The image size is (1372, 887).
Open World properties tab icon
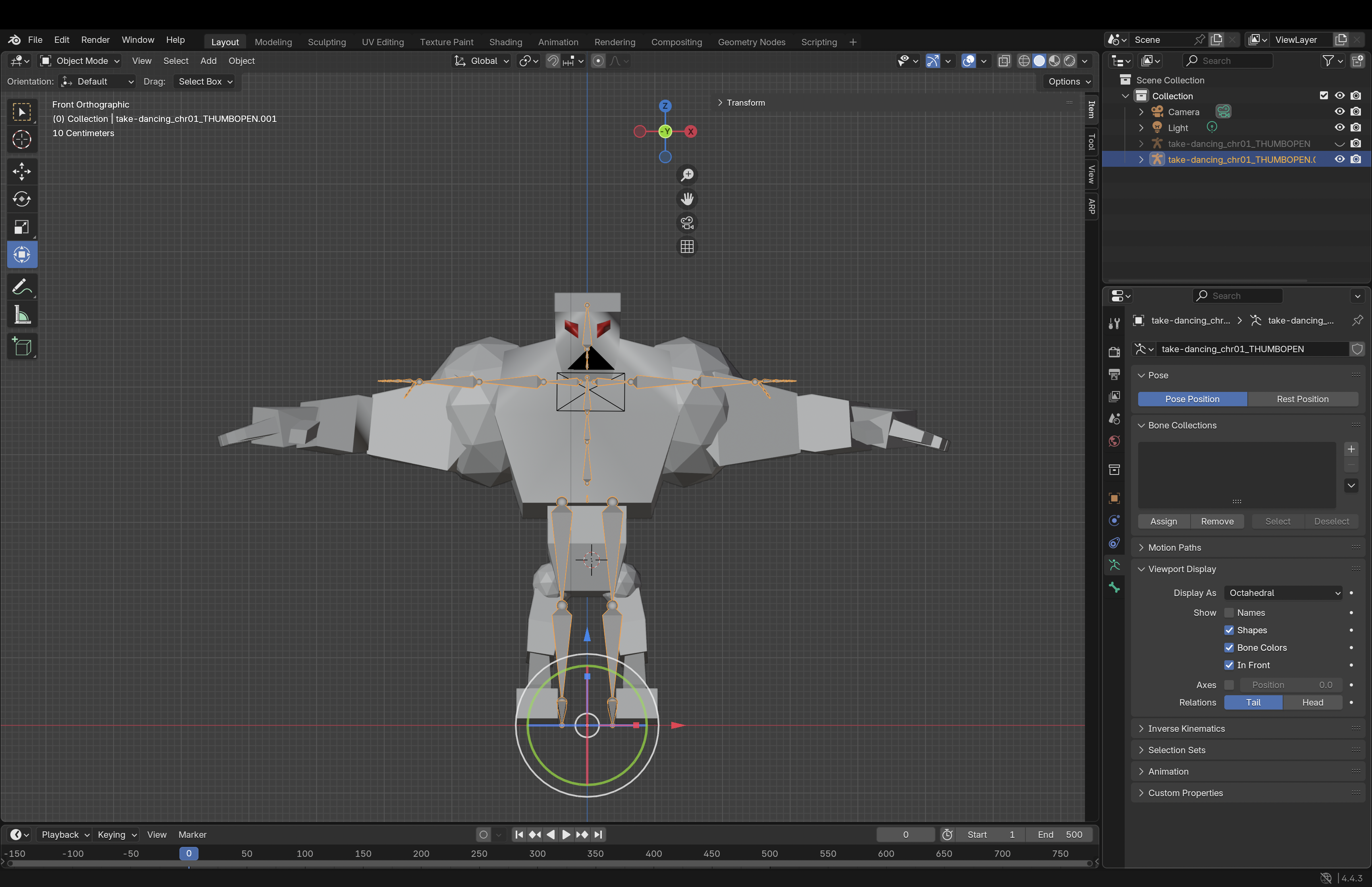point(1114,441)
